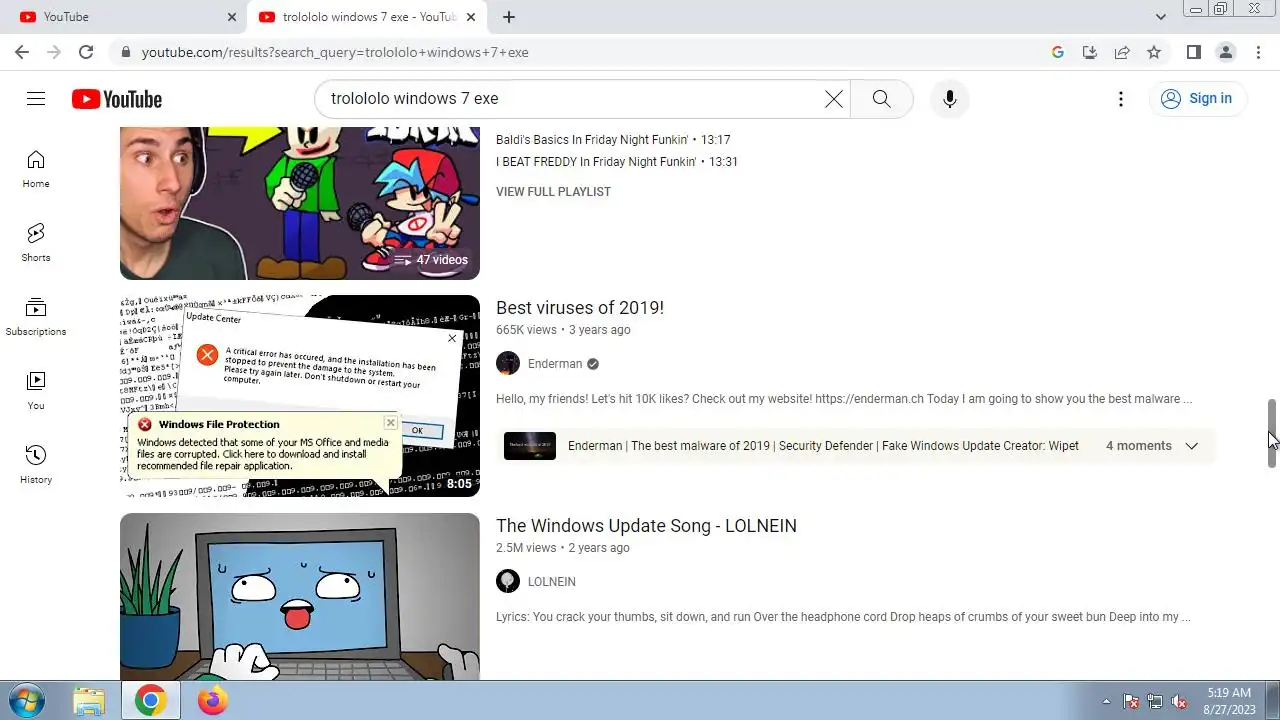Click the Enderman moments row thumbnail
Viewport: 1280px width, 720px height.
[530, 446]
